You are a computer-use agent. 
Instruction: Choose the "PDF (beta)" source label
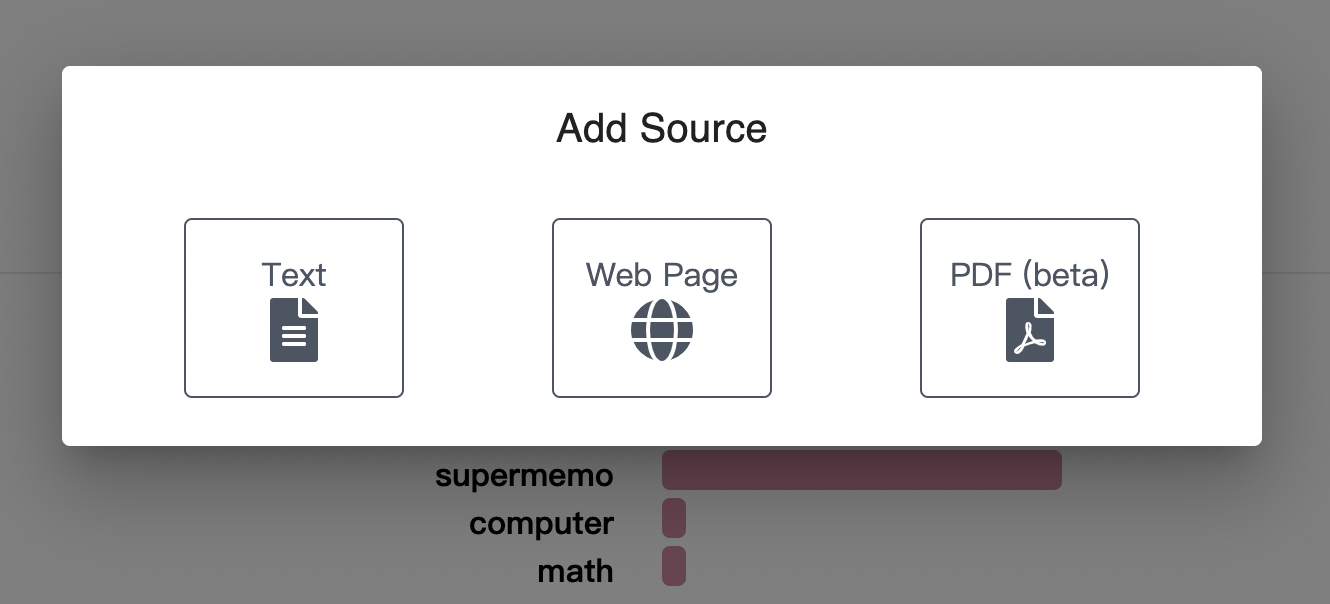point(1030,275)
